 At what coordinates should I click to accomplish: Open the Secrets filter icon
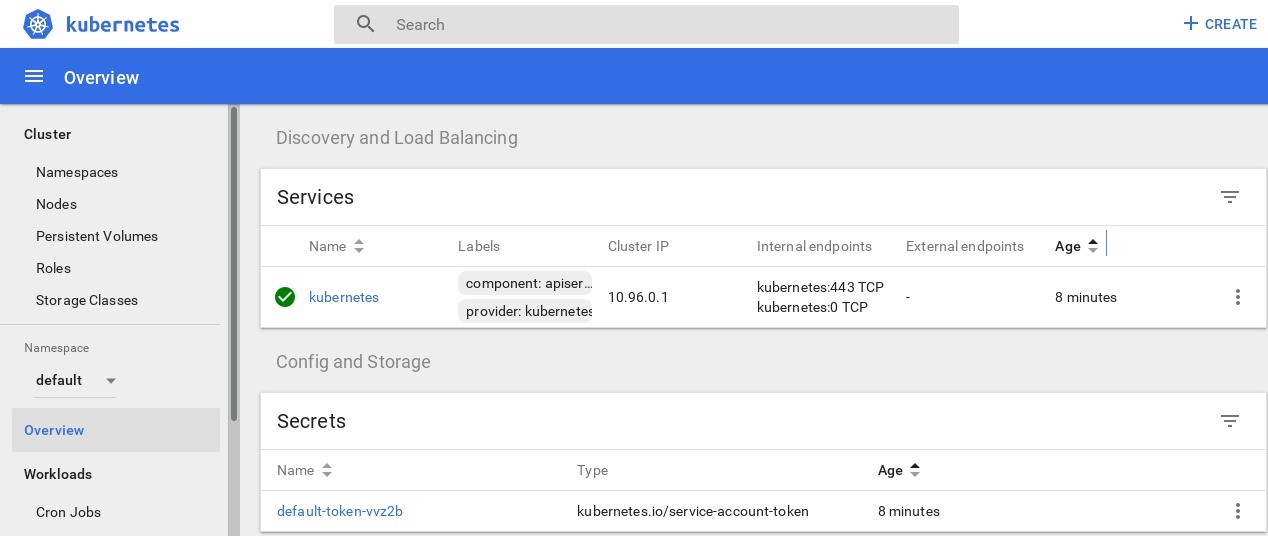1230,421
